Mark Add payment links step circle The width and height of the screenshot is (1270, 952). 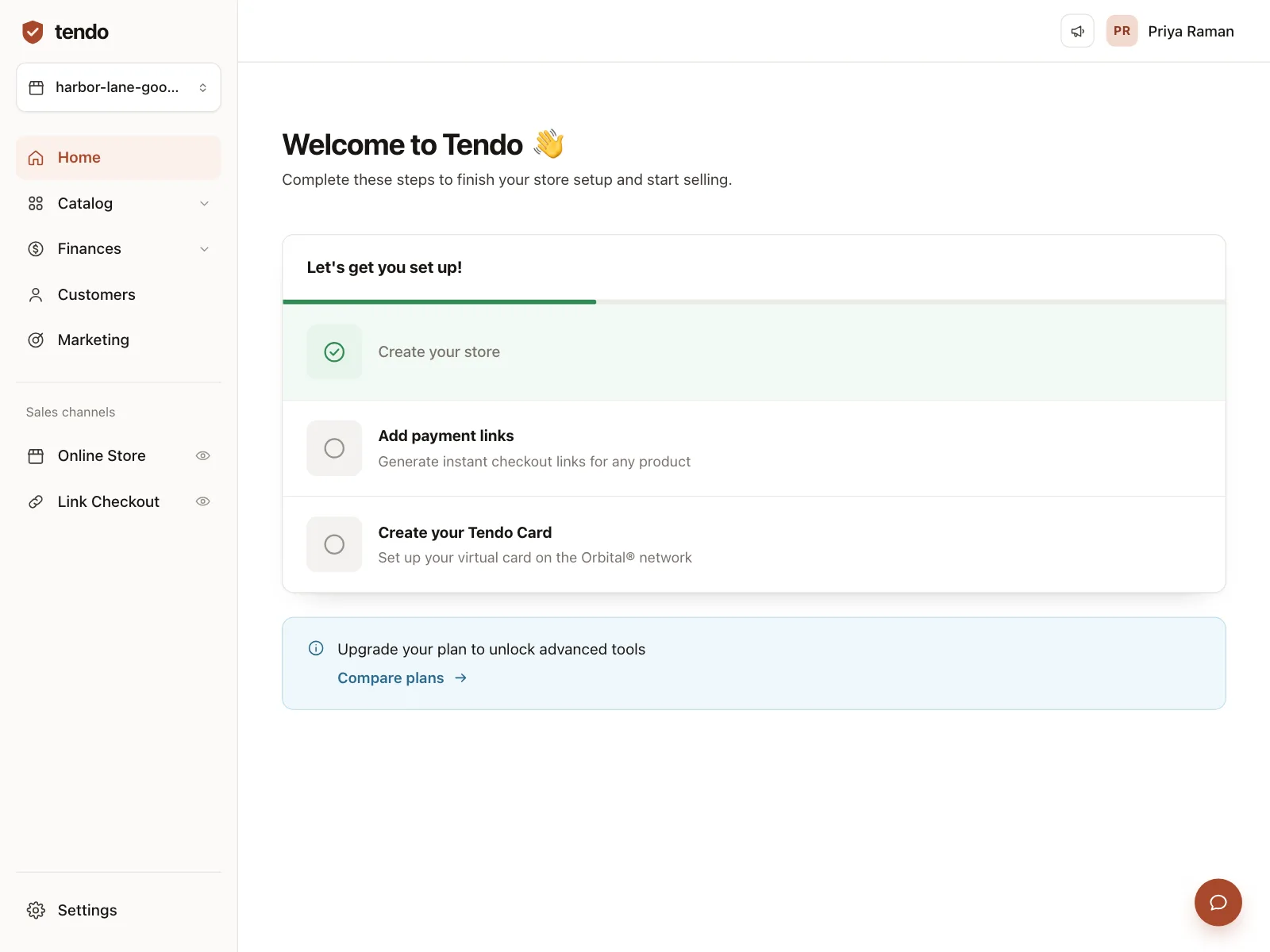(334, 448)
